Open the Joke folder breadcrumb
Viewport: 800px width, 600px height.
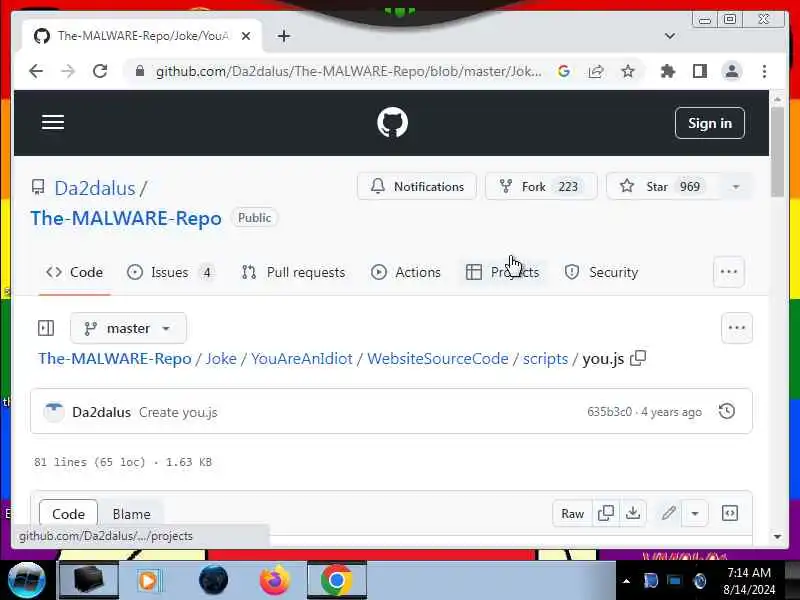(221, 359)
